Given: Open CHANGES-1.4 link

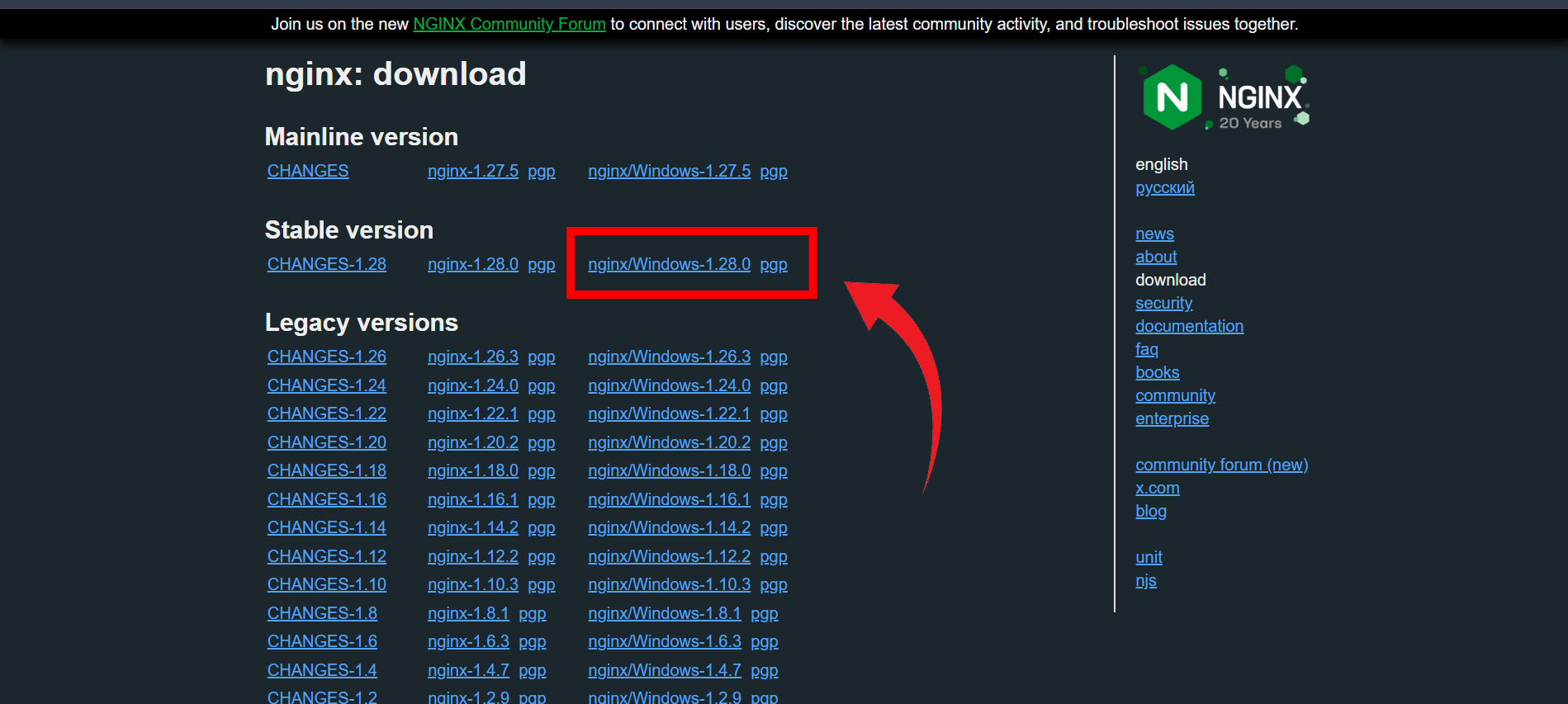Looking at the screenshot, I should [322, 670].
